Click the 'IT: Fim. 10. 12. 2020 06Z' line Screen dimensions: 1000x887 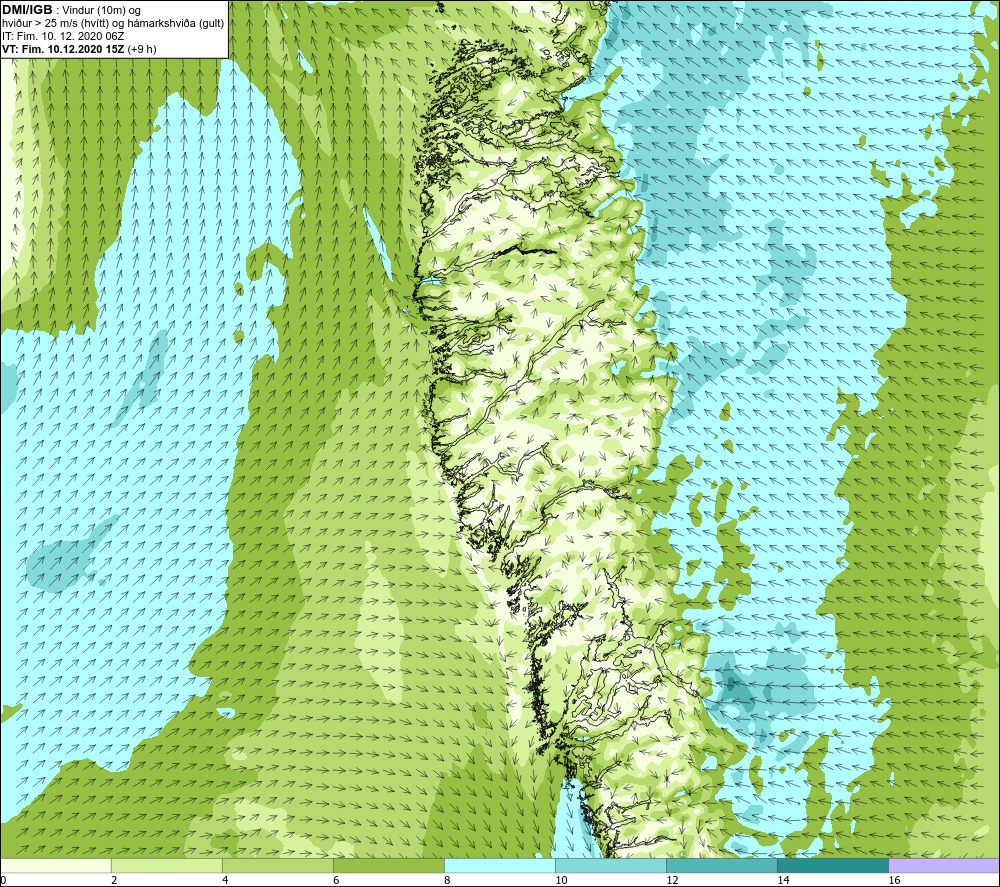tap(63, 36)
